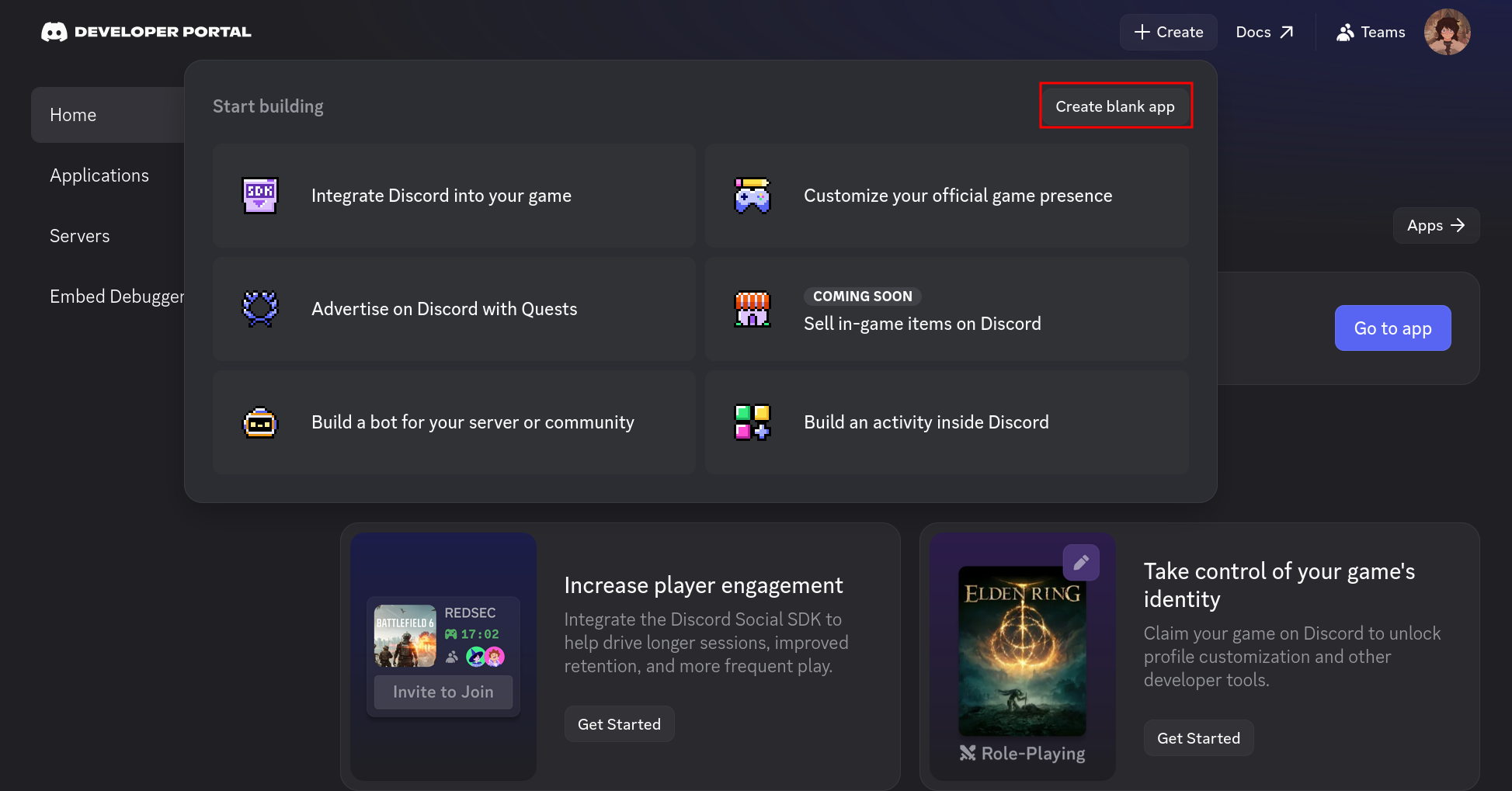1512x791 pixels.
Task: Click the colorful activity blocks icon
Action: tap(753, 422)
